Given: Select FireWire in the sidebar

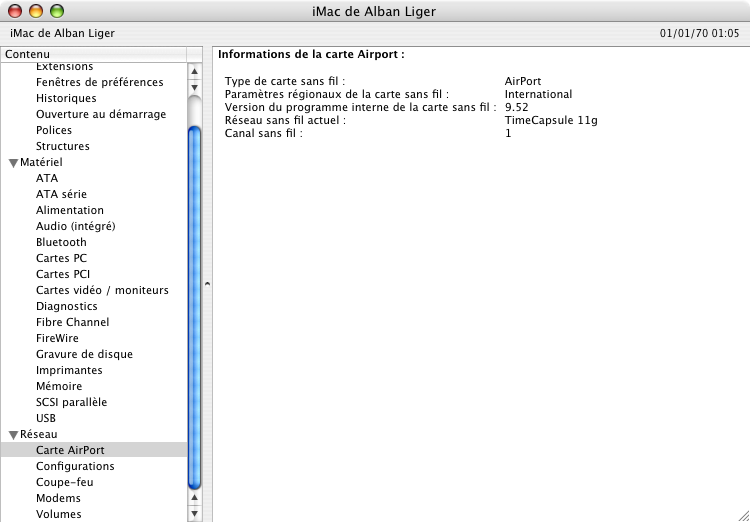Looking at the screenshot, I should click(57, 338).
